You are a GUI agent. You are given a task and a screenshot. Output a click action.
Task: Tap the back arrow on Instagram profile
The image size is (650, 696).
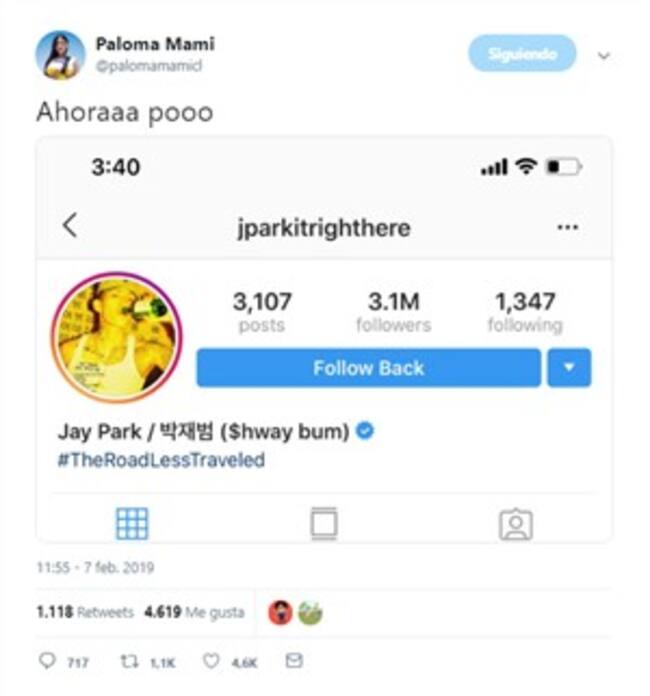[70, 225]
